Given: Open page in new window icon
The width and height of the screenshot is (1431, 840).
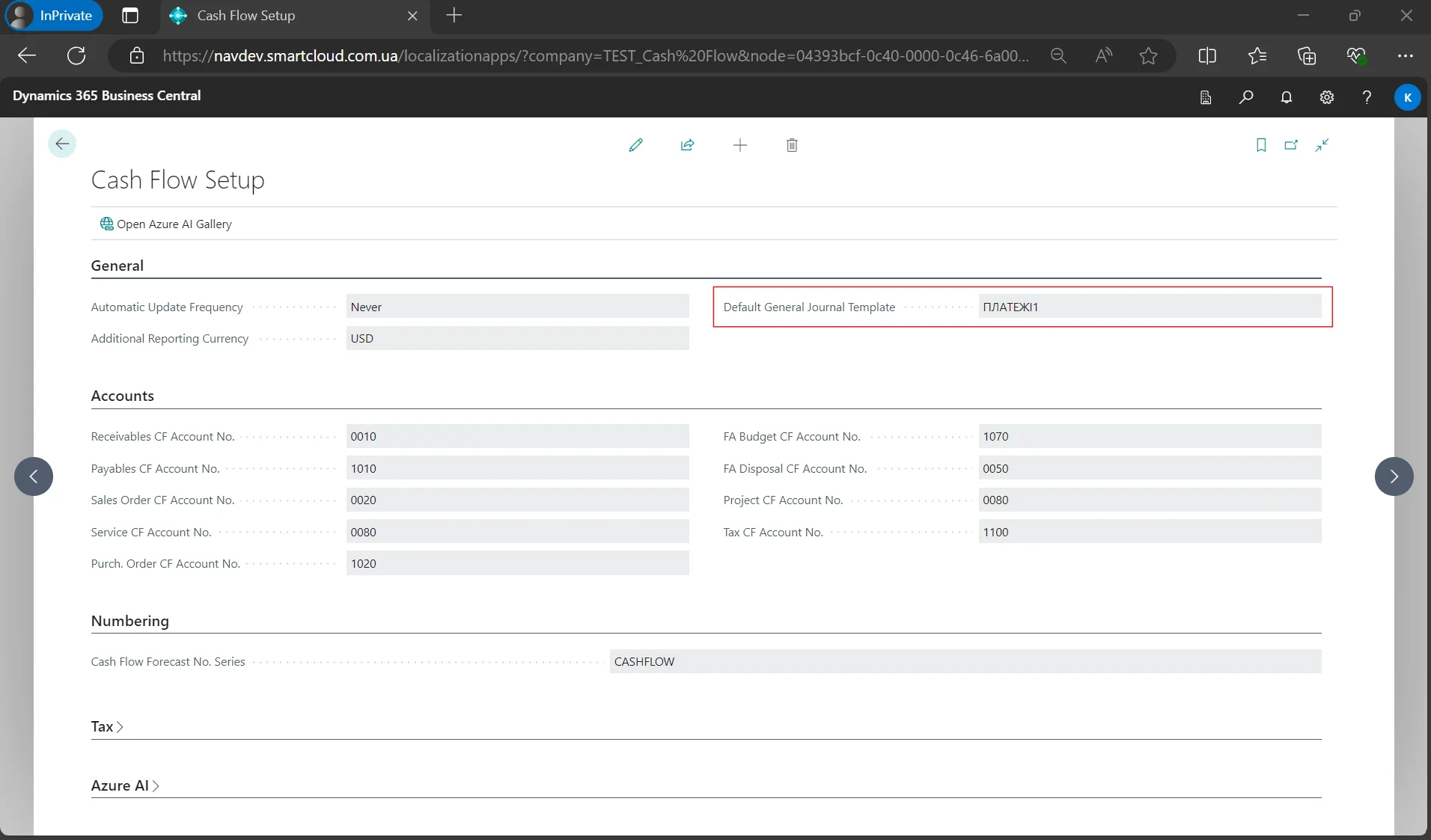Looking at the screenshot, I should 1291,145.
